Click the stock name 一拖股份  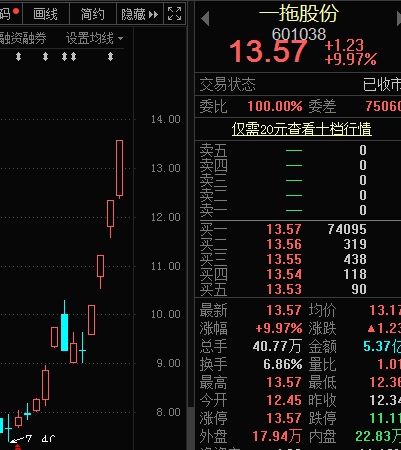click(299, 13)
